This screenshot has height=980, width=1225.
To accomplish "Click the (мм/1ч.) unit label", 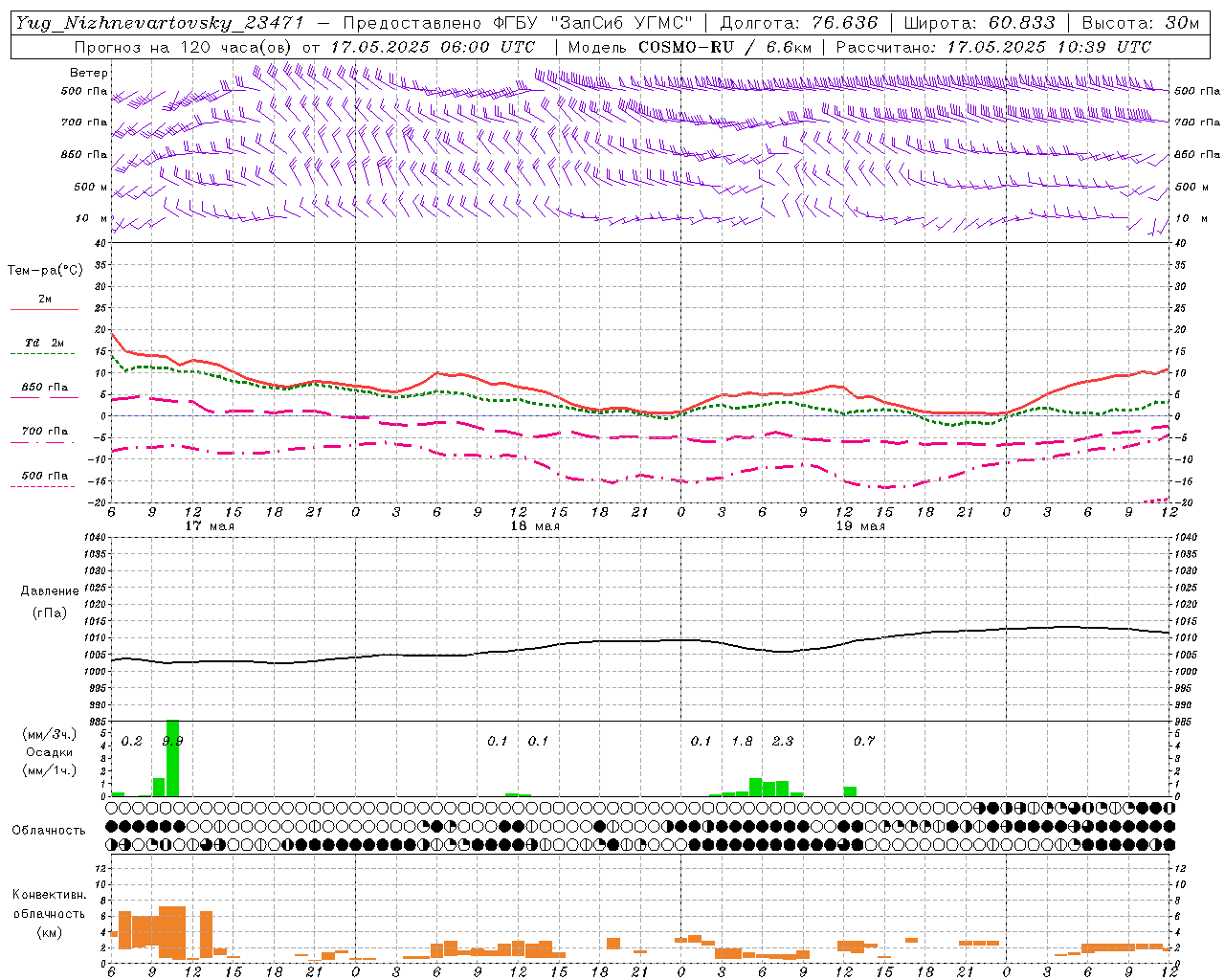I will (x=50, y=770).
